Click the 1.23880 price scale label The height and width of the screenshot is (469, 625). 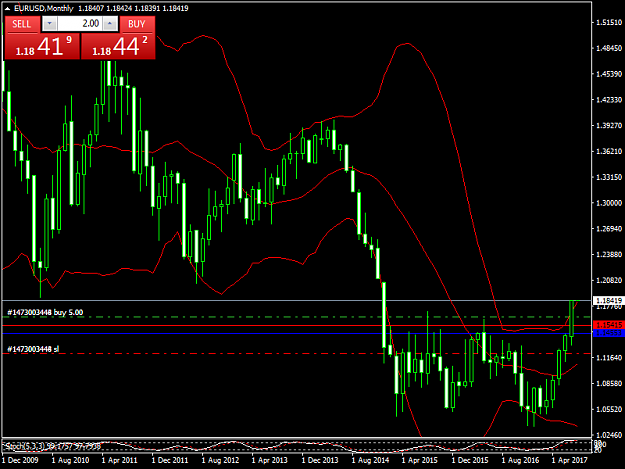609,254
